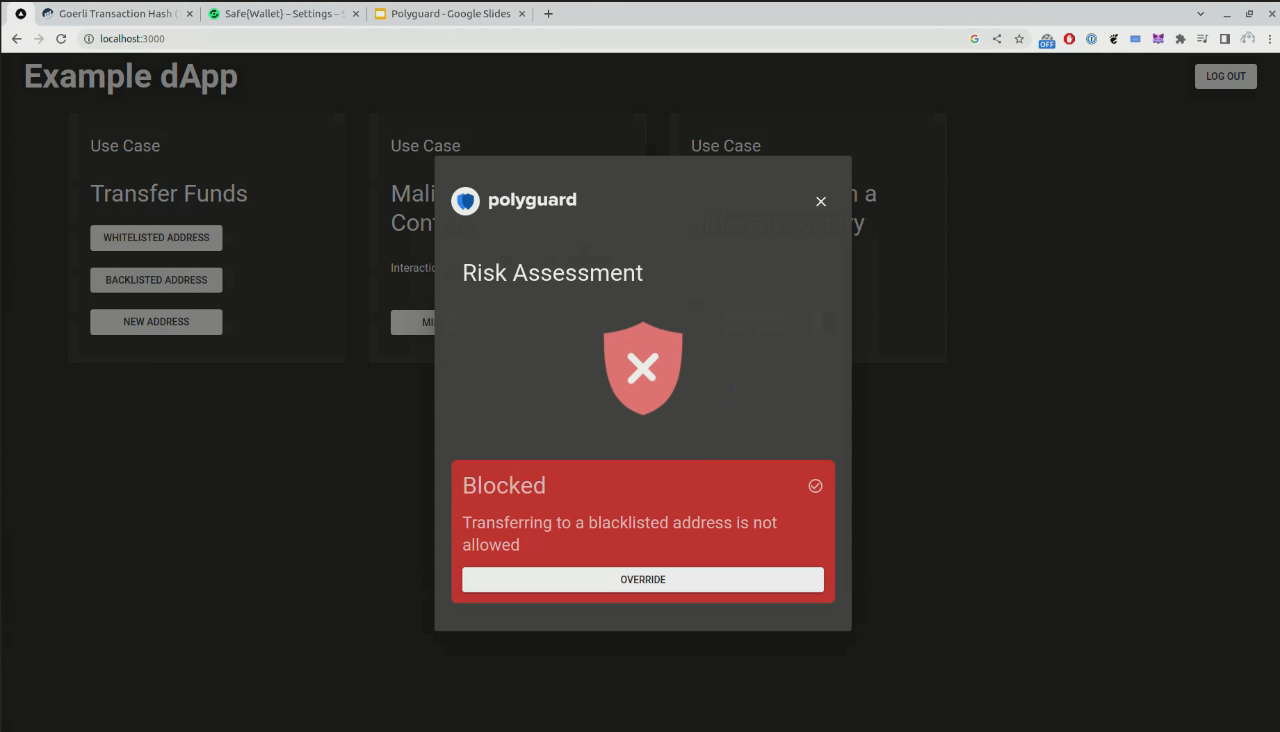Open the red stop-hand blocker extension

pyautogui.click(x=1069, y=39)
